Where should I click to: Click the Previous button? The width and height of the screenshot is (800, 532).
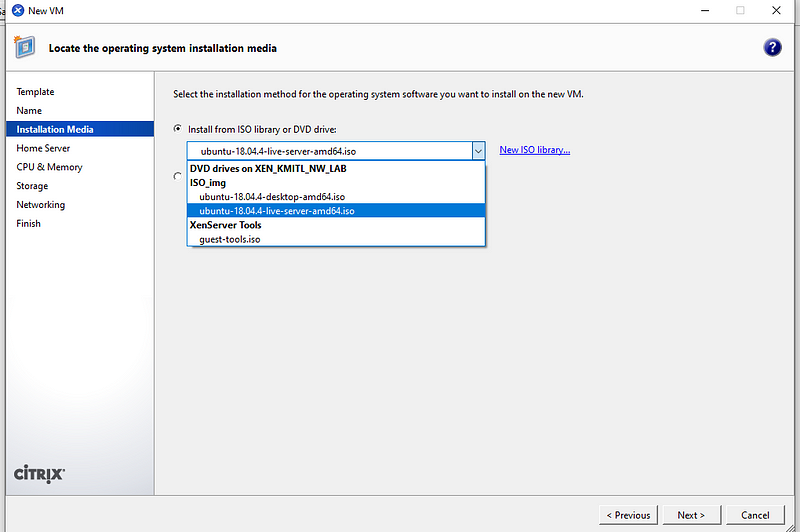pos(628,515)
